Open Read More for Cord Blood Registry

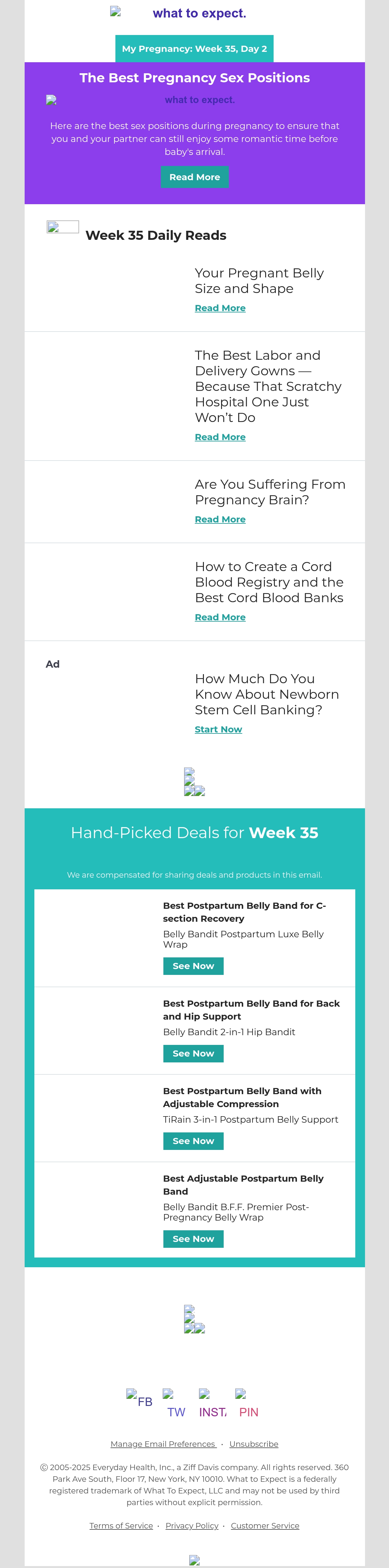point(220,617)
